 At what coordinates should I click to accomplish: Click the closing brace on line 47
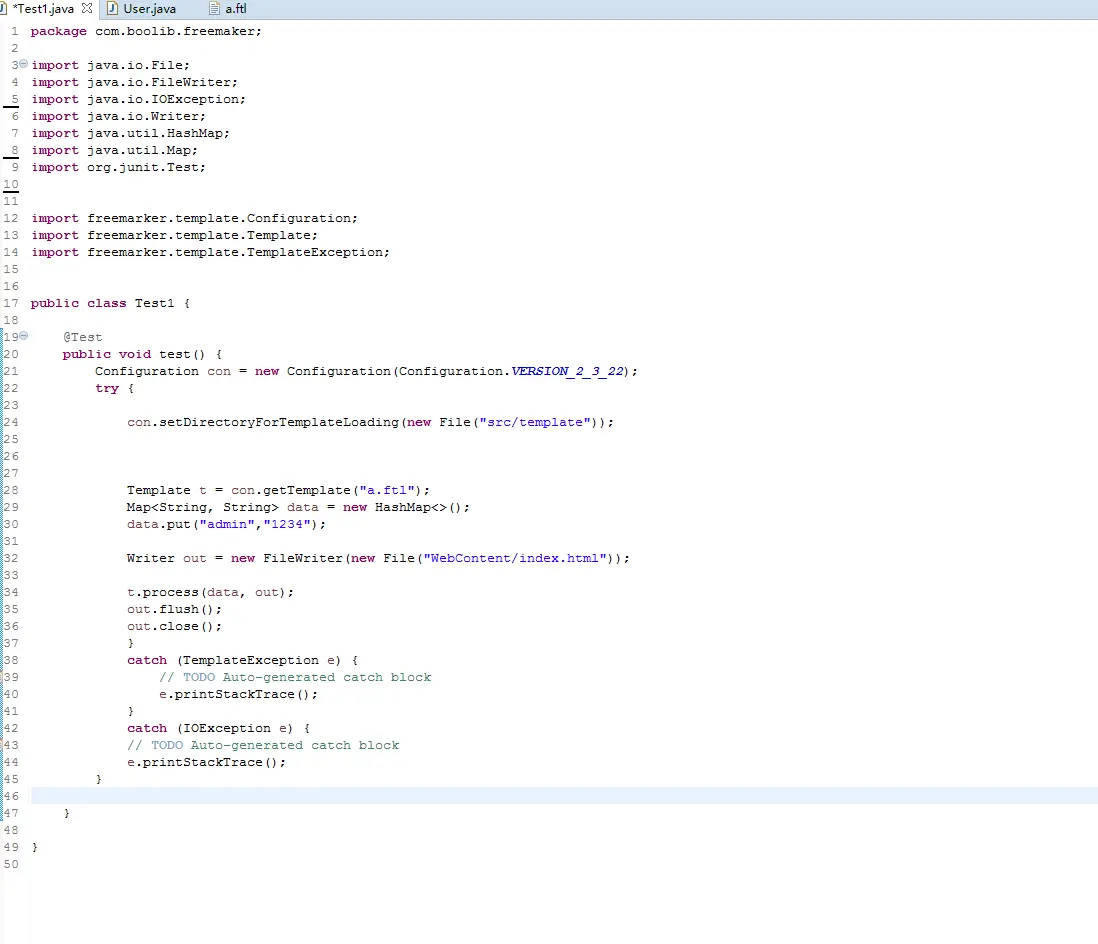(x=67, y=814)
